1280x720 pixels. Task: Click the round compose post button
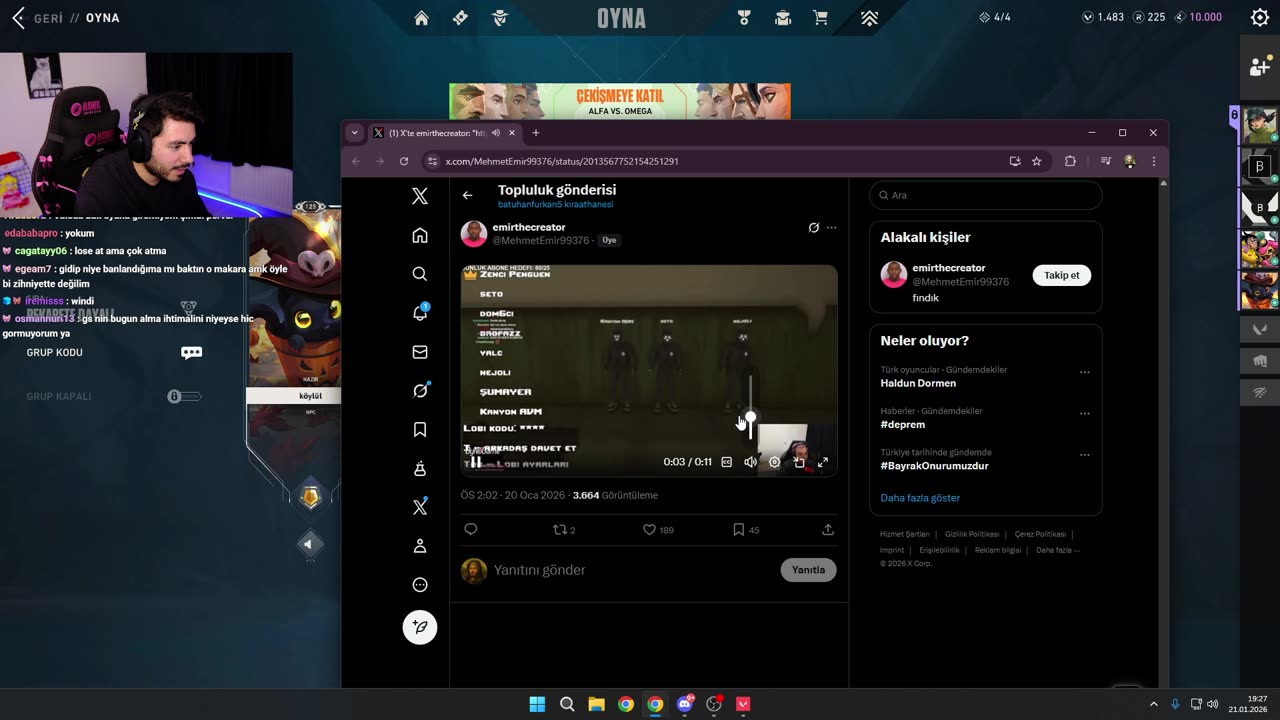click(420, 627)
